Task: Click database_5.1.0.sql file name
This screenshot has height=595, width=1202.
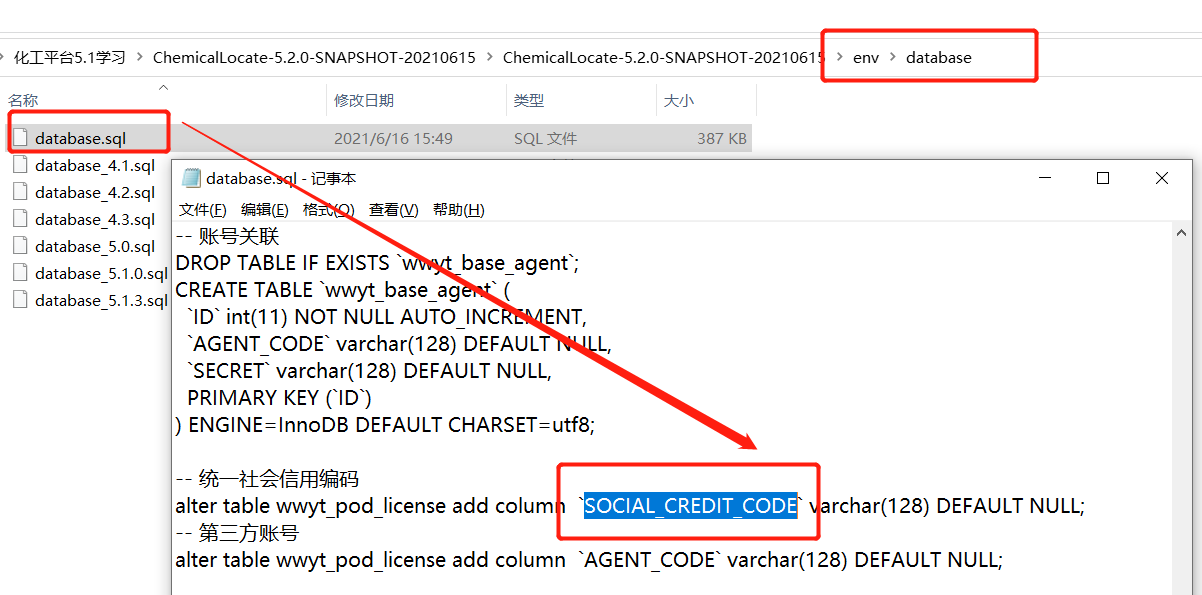Action: 101,273
